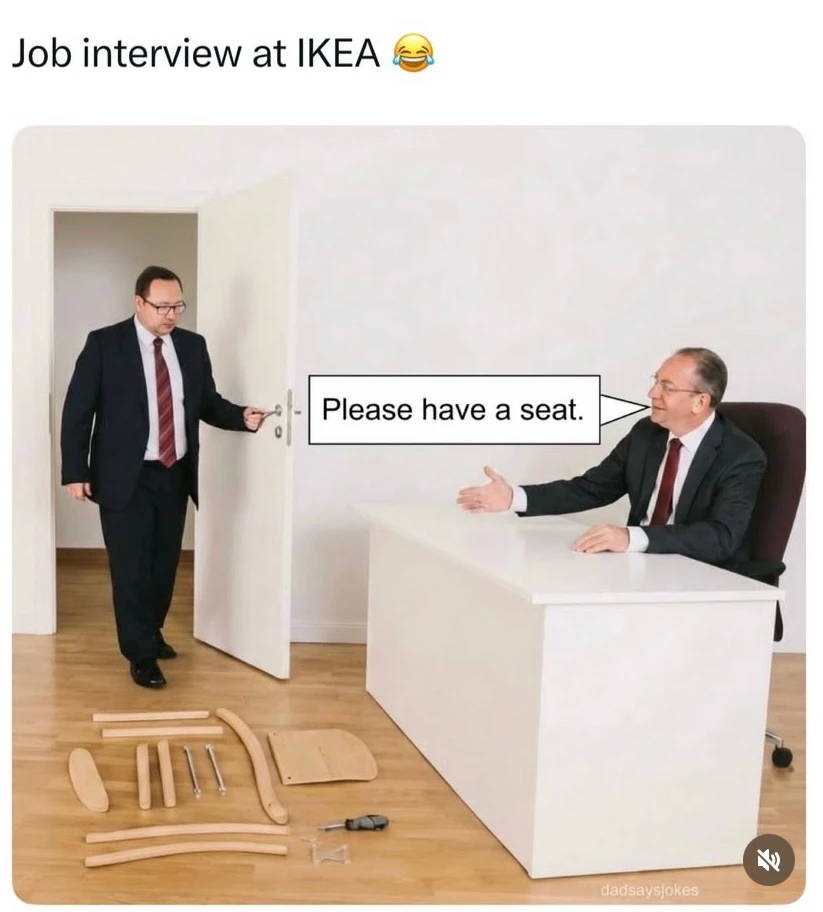This screenshot has height=912, width=823.
Task: Click the dadsaysjokes watermark
Action: pyautogui.click(x=649, y=890)
